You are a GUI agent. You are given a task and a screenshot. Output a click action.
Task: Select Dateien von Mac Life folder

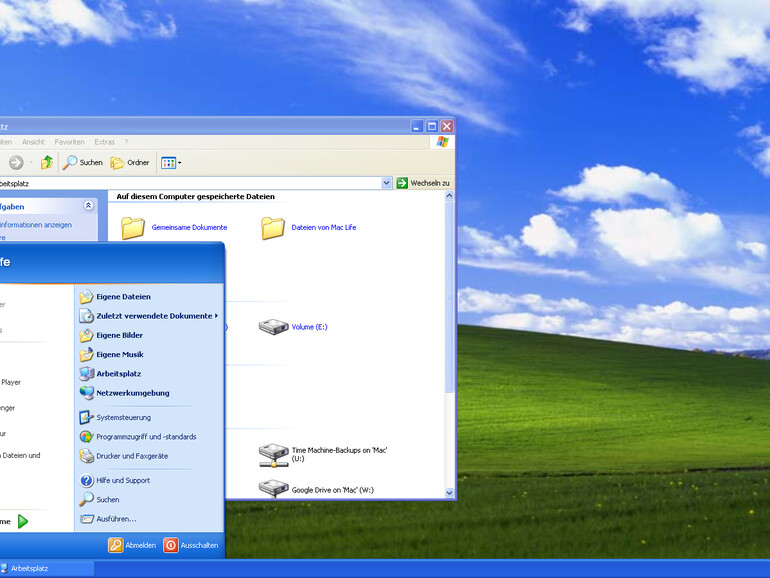309,228
